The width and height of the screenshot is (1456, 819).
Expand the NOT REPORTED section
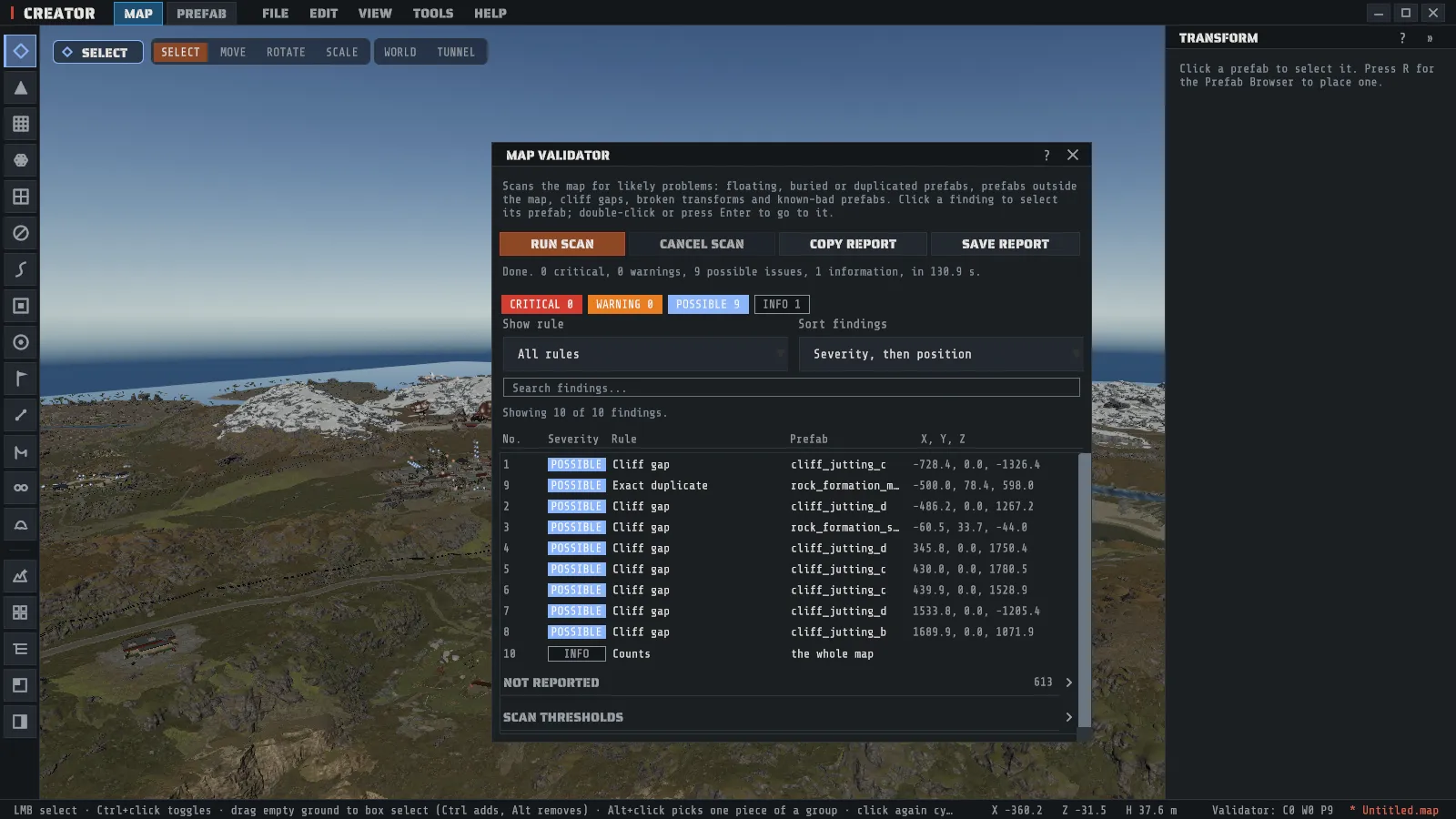[x=788, y=682]
